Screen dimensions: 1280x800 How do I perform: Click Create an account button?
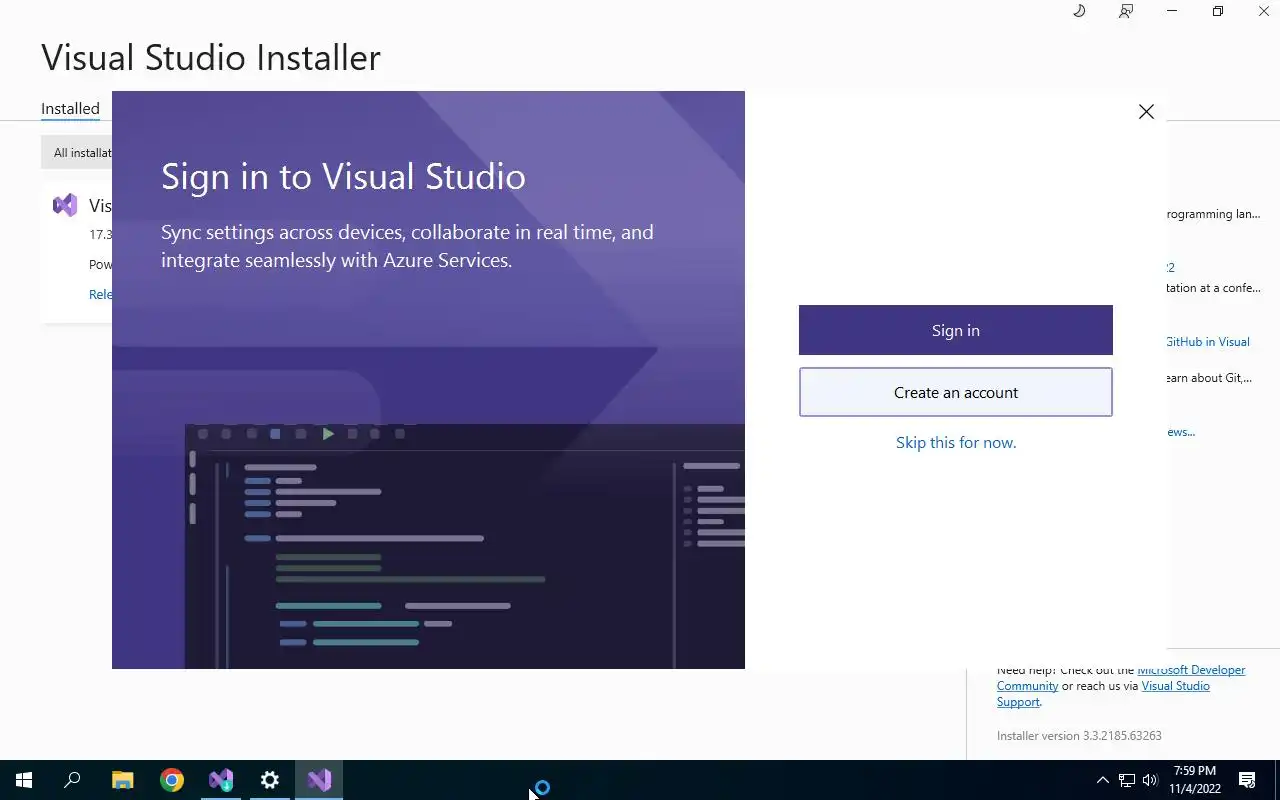(955, 392)
